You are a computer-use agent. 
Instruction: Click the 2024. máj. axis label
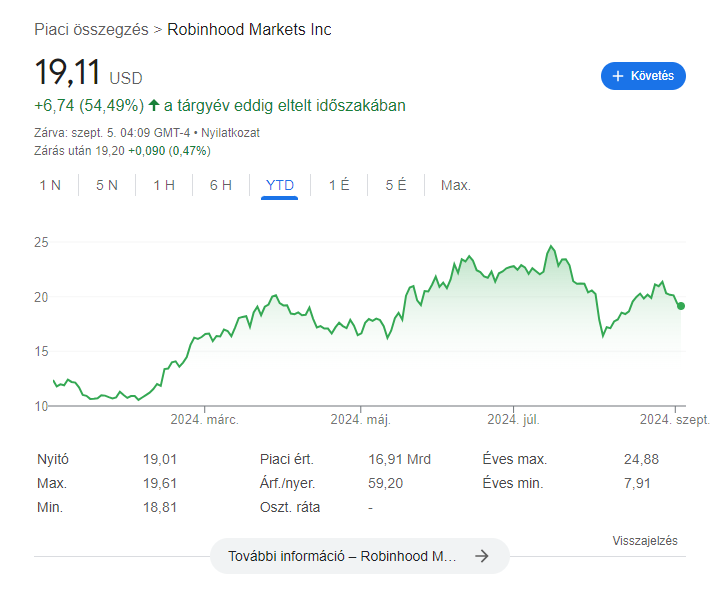point(361,419)
